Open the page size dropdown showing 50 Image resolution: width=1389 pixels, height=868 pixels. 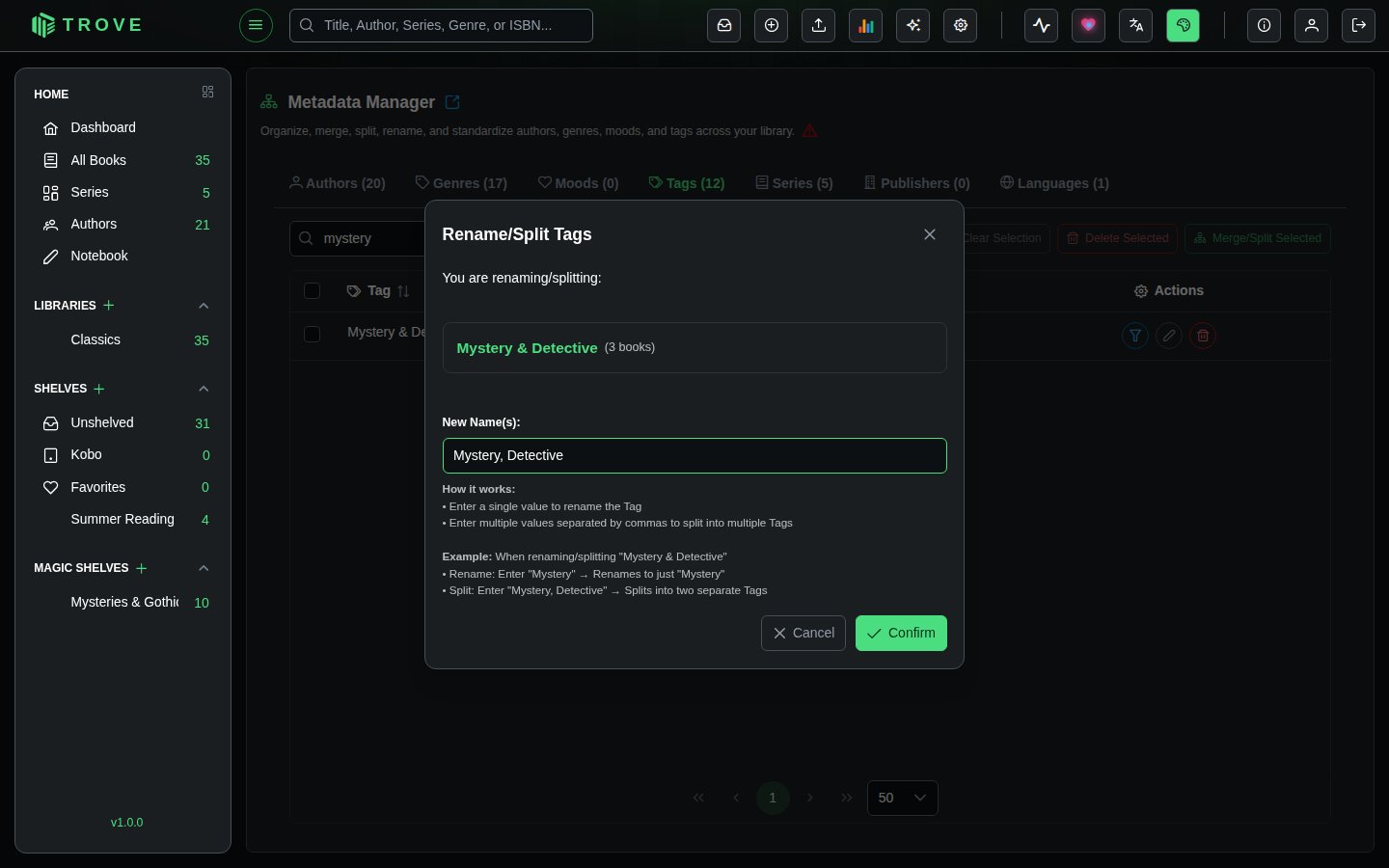click(x=903, y=798)
